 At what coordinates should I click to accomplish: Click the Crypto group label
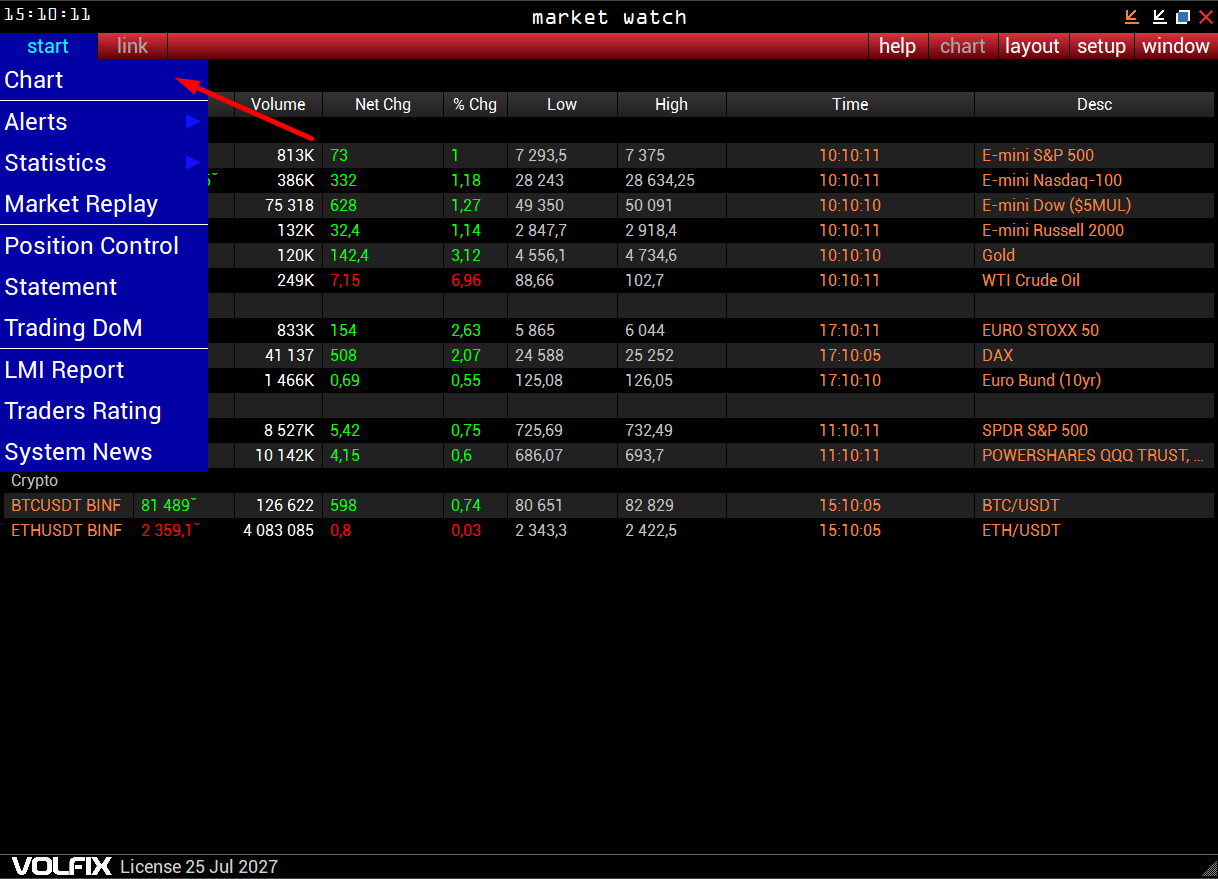[x=34, y=481]
